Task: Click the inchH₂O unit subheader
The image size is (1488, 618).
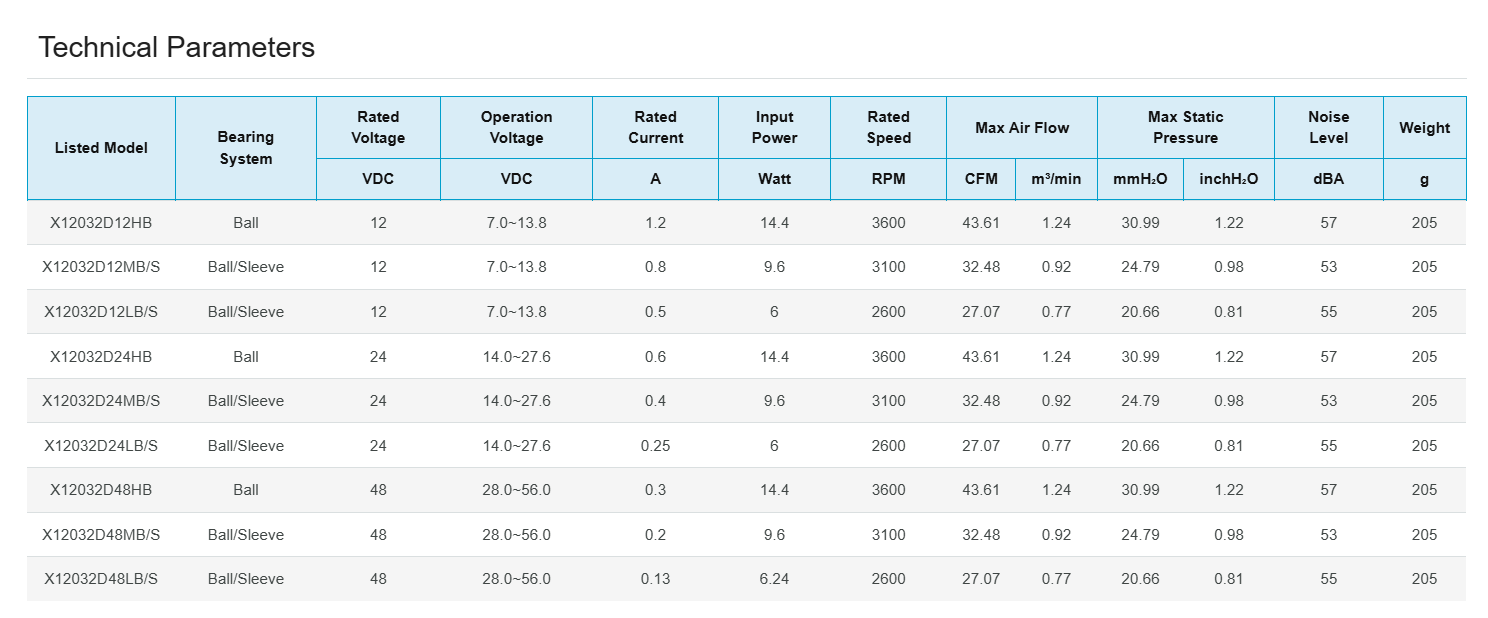Action: 1228,179
